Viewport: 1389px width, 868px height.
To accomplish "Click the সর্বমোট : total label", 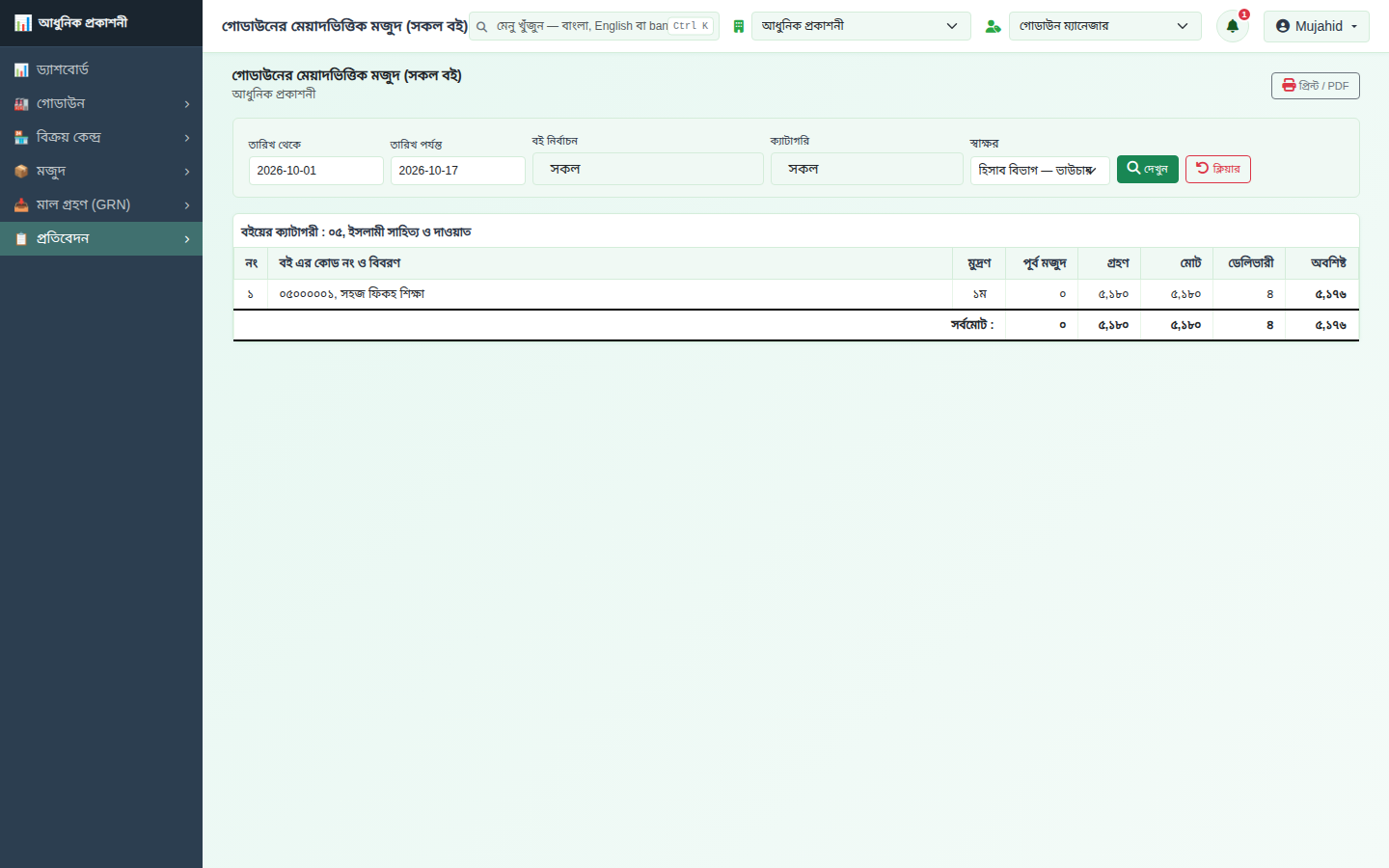I will 972,325.
